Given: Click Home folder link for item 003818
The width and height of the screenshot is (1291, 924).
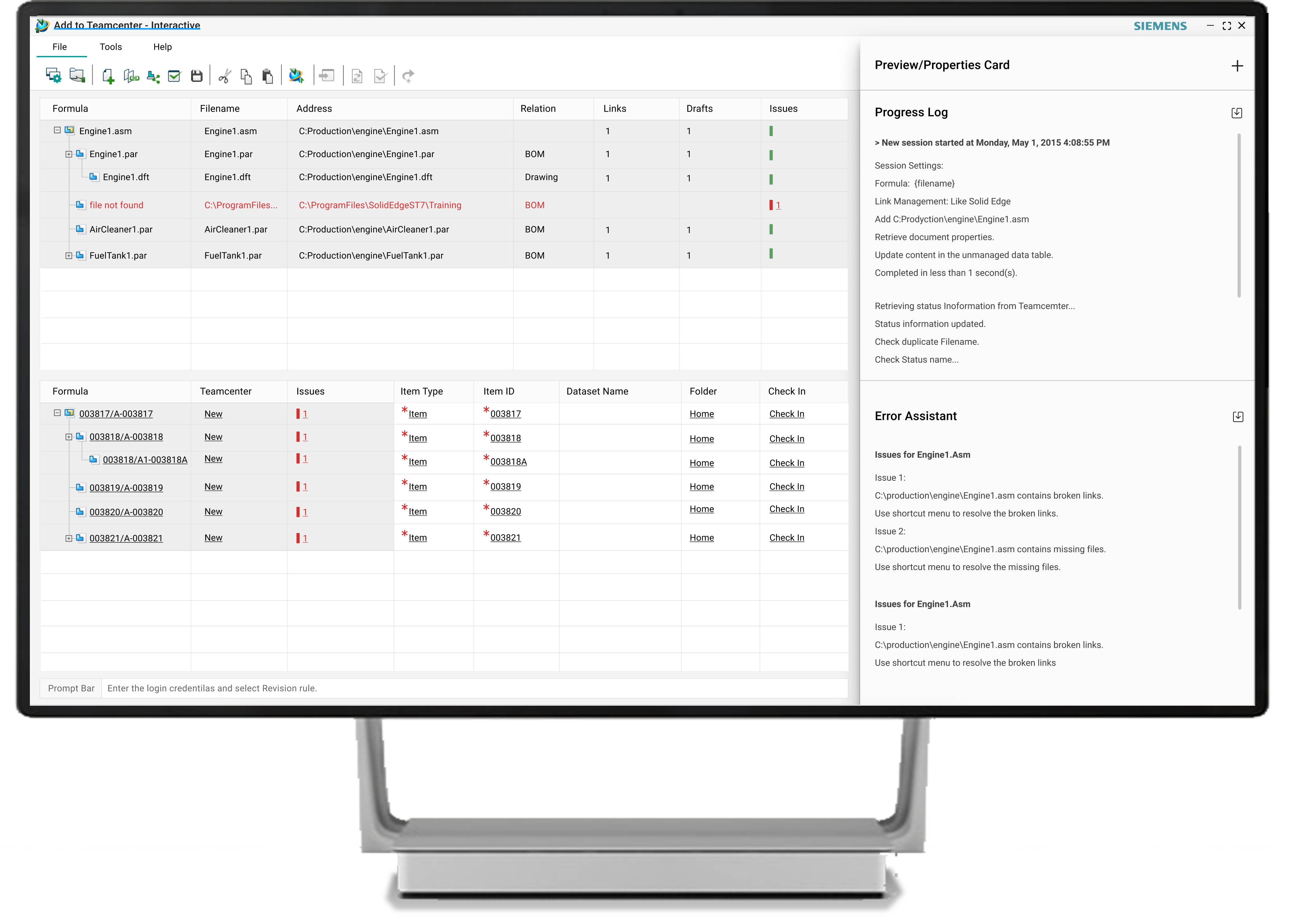Looking at the screenshot, I should [701, 439].
